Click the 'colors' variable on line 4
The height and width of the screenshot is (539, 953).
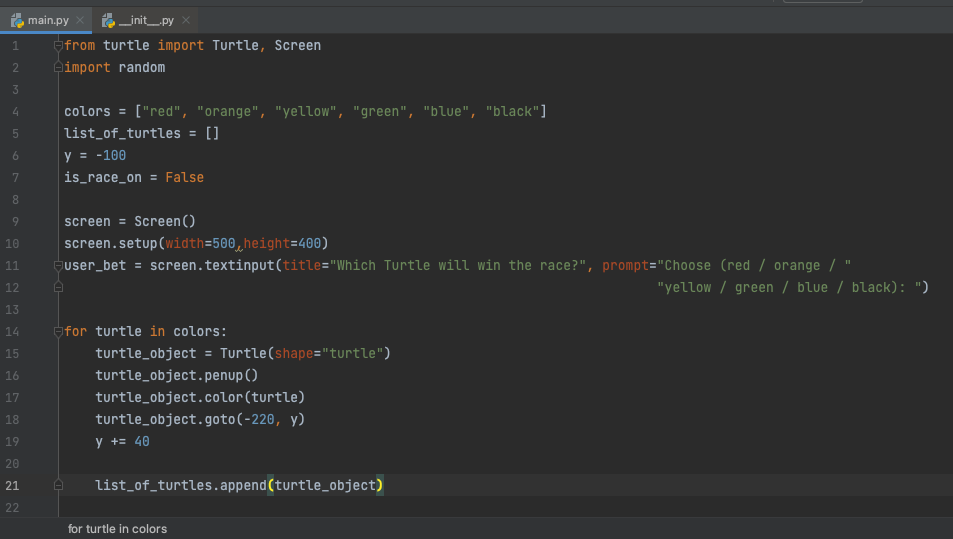[88, 112]
